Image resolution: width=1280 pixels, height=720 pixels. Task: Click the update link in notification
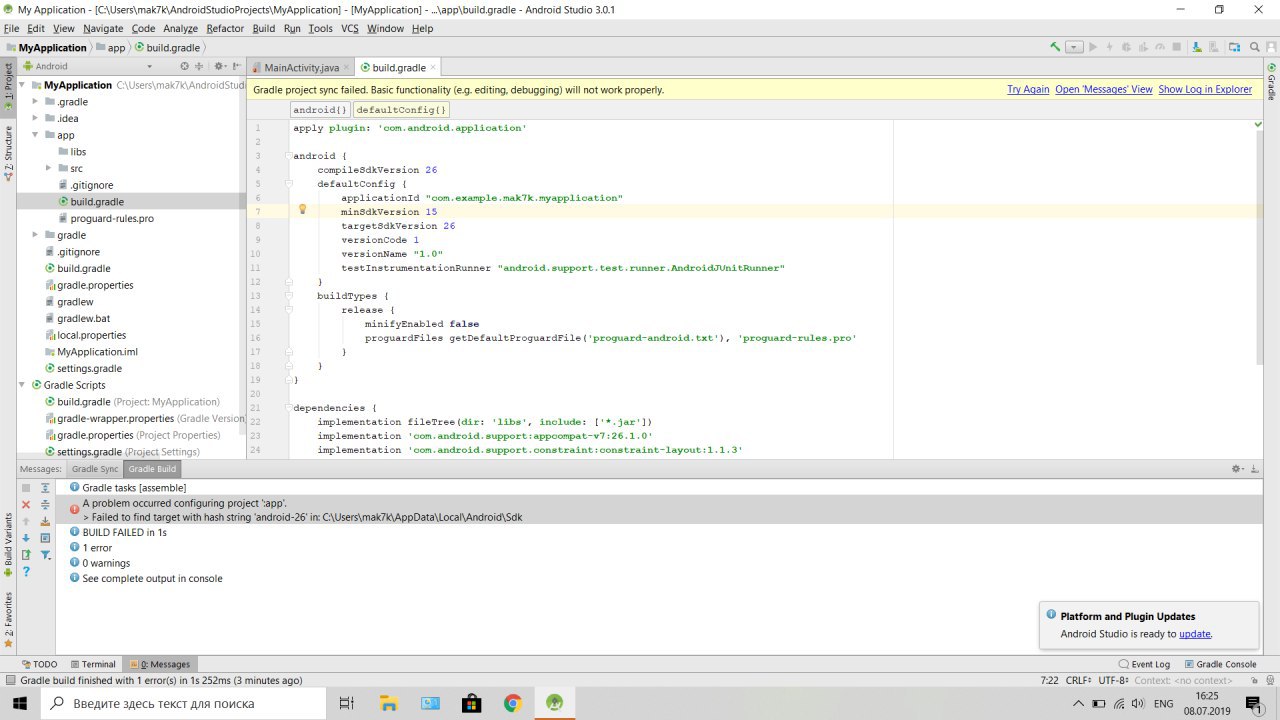[x=1195, y=634]
